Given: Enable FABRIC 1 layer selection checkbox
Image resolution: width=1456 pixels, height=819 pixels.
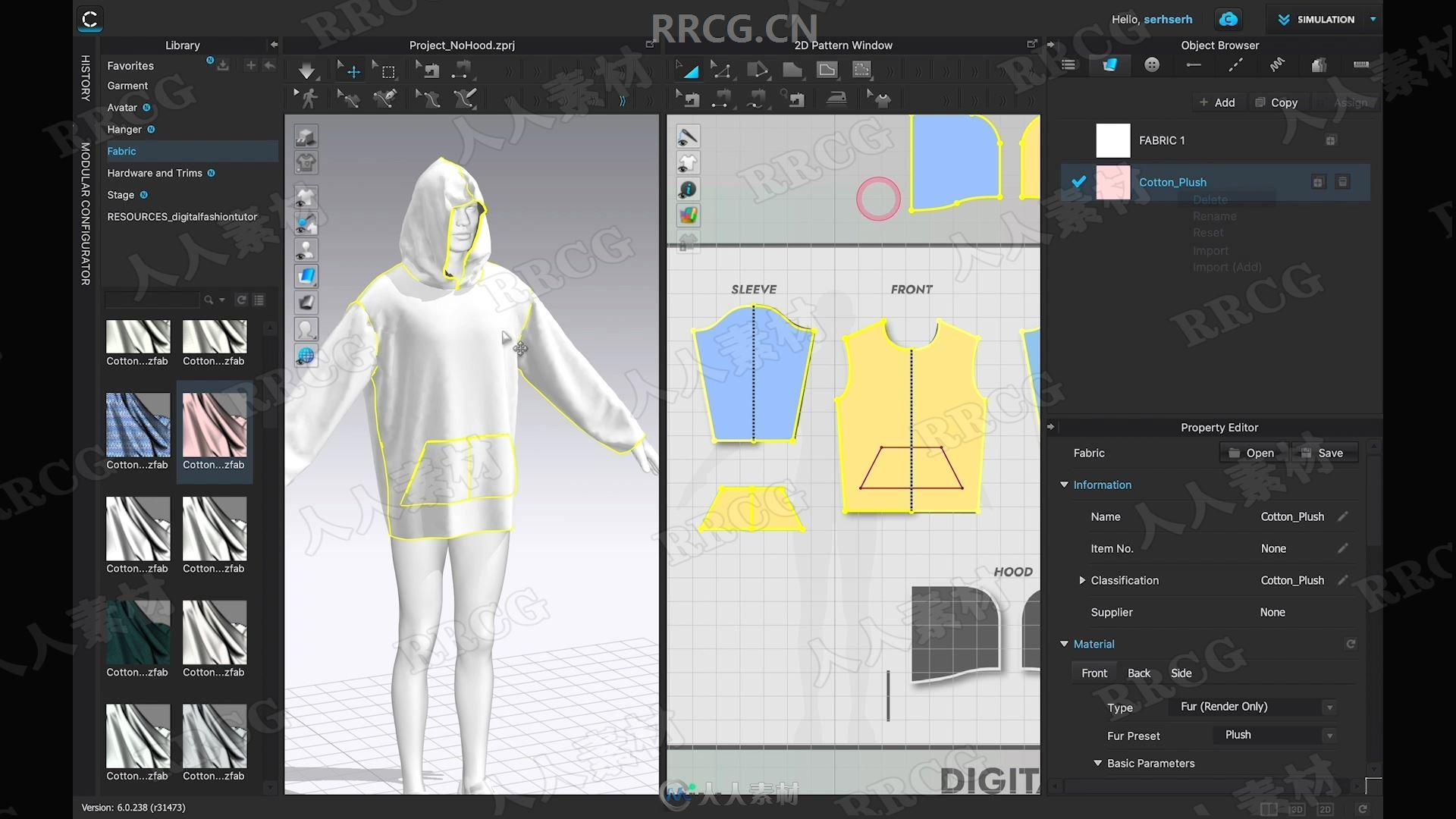Looking at the screenshot, I should pyautogui.click(x=1077, y=140).
